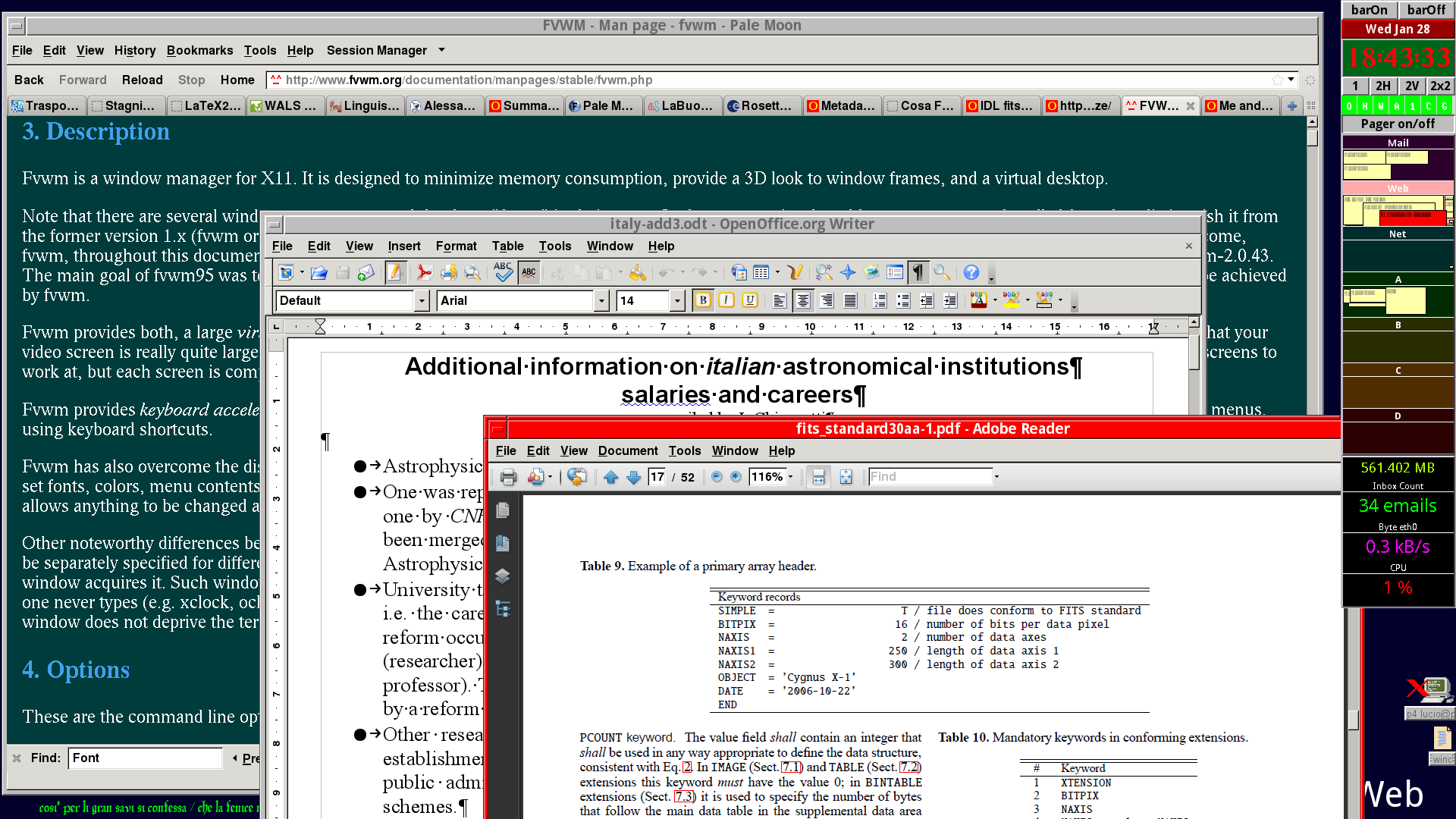
Task: Open zoom level dropdown showing 116%
Action: pos(790,477)
